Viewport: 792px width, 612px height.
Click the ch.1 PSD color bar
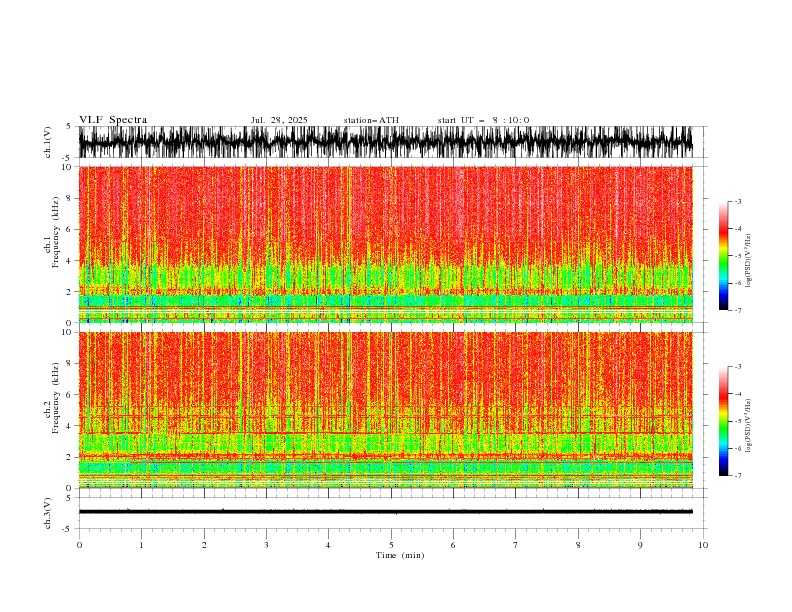pos(723,256)
